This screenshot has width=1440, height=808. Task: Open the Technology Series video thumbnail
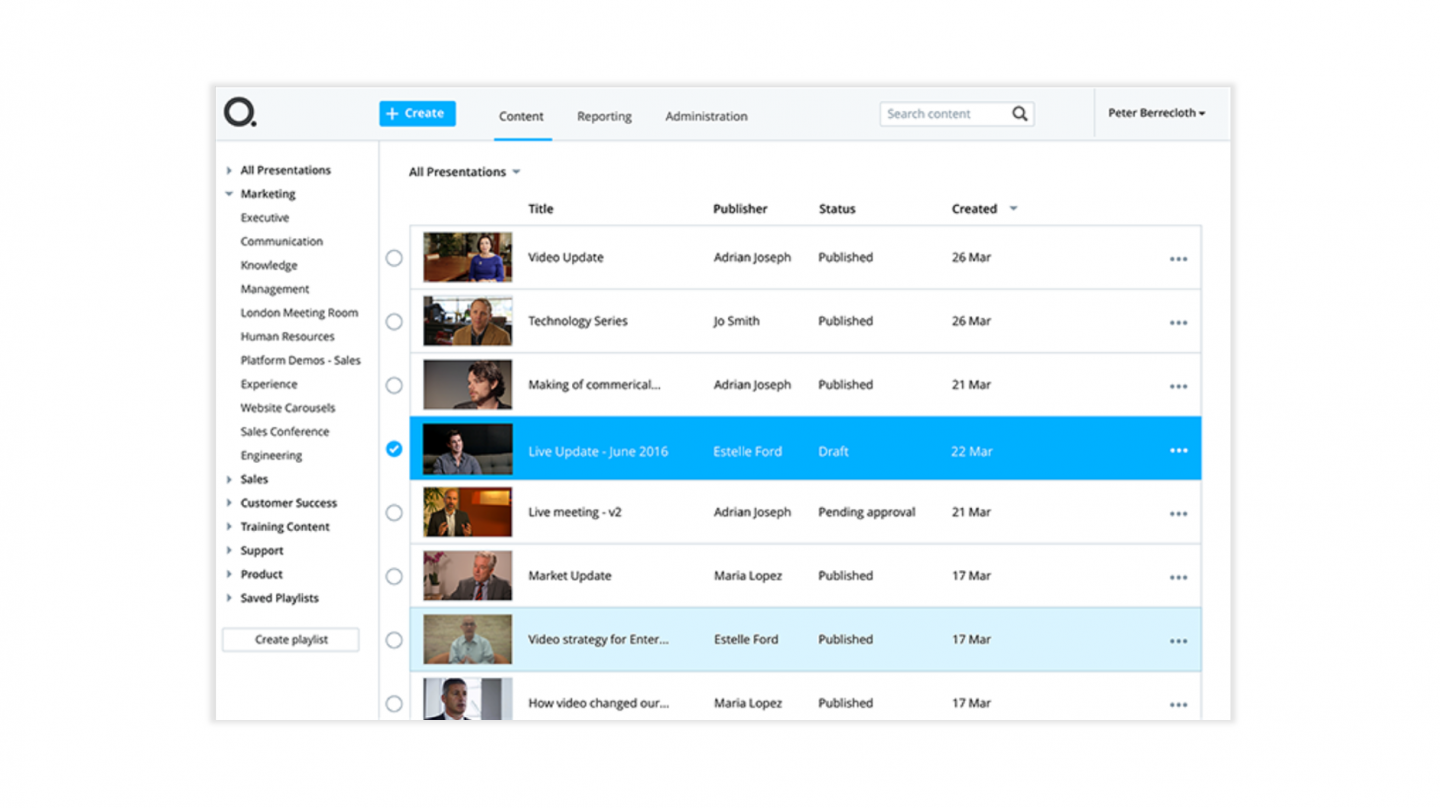[467, 321]
